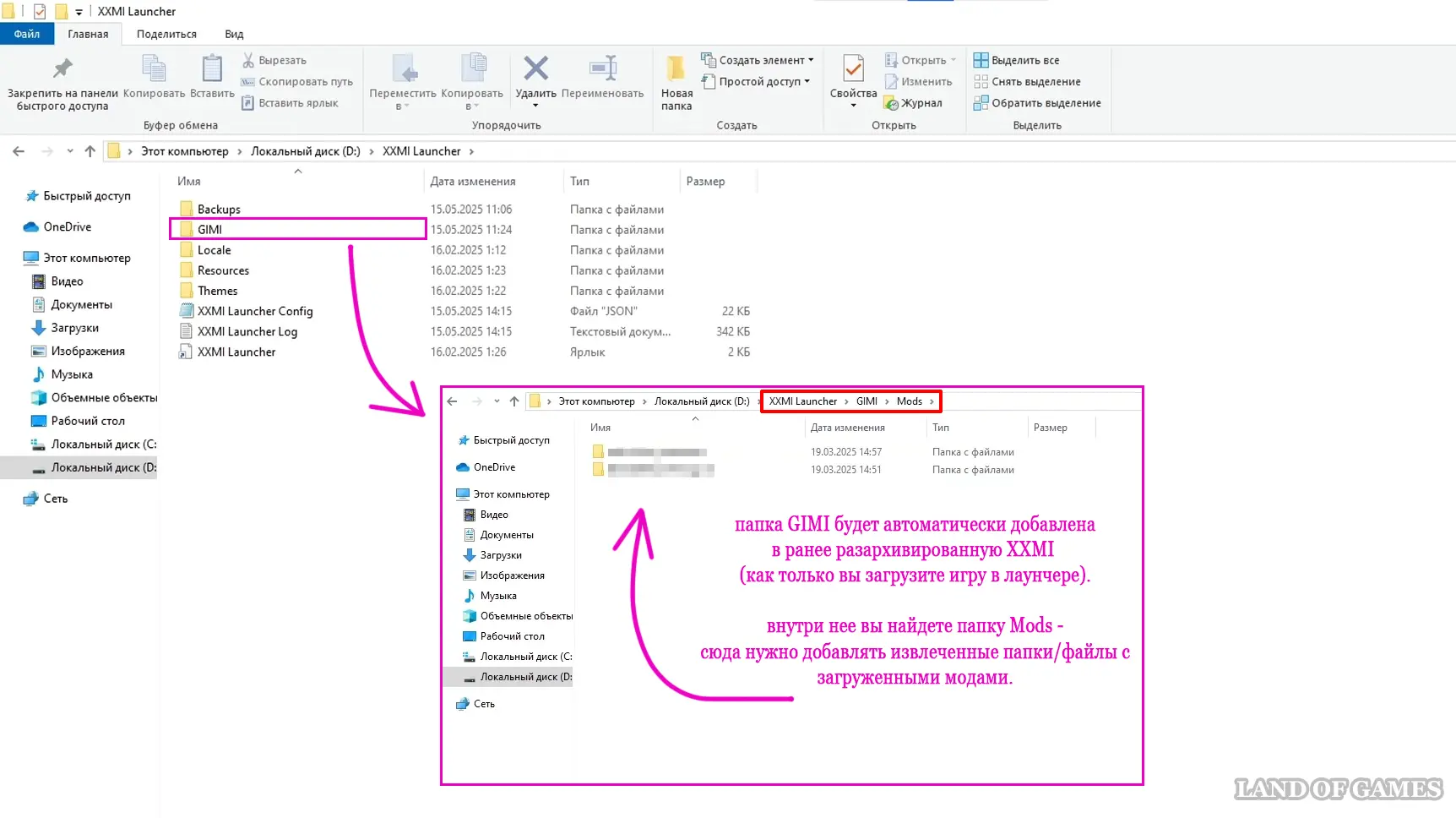Go up one level with the up arrow
The width and height of the screenshot is (1456, 818).
(90, 151)
